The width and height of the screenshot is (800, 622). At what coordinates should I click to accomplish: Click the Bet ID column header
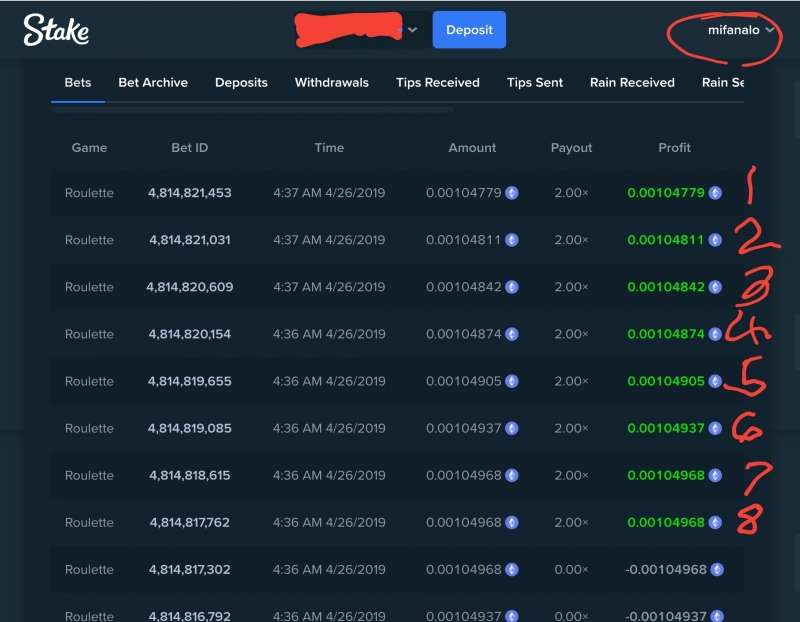pos(189,148)
